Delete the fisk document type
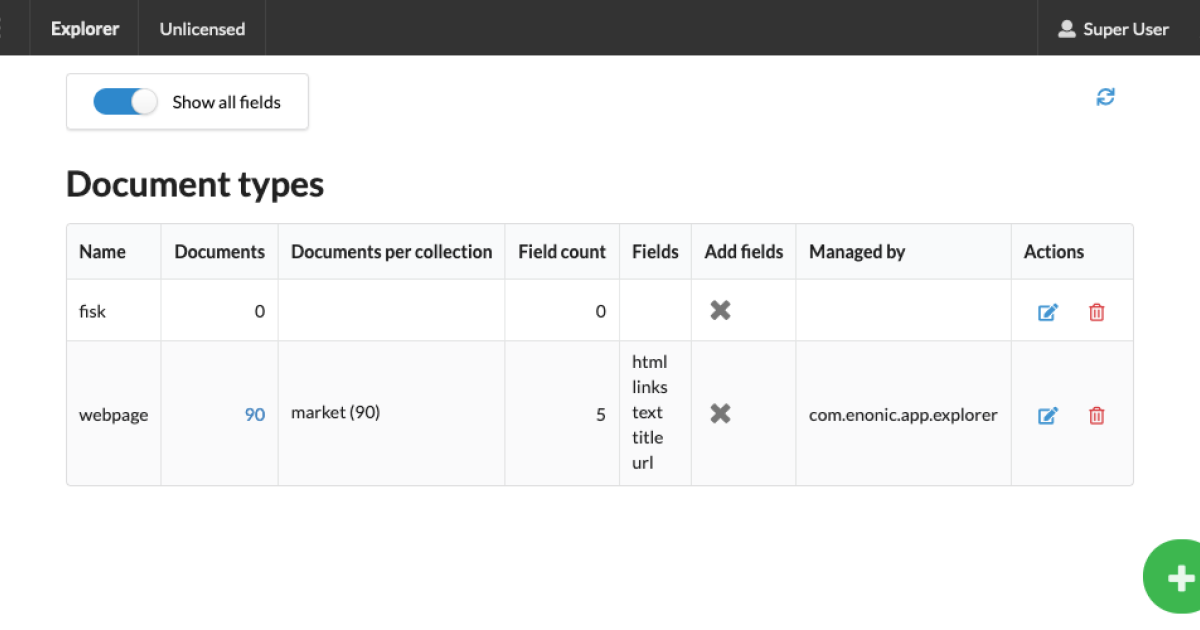The width and height of the screenshot is (1200, 630). [1097, 312]
